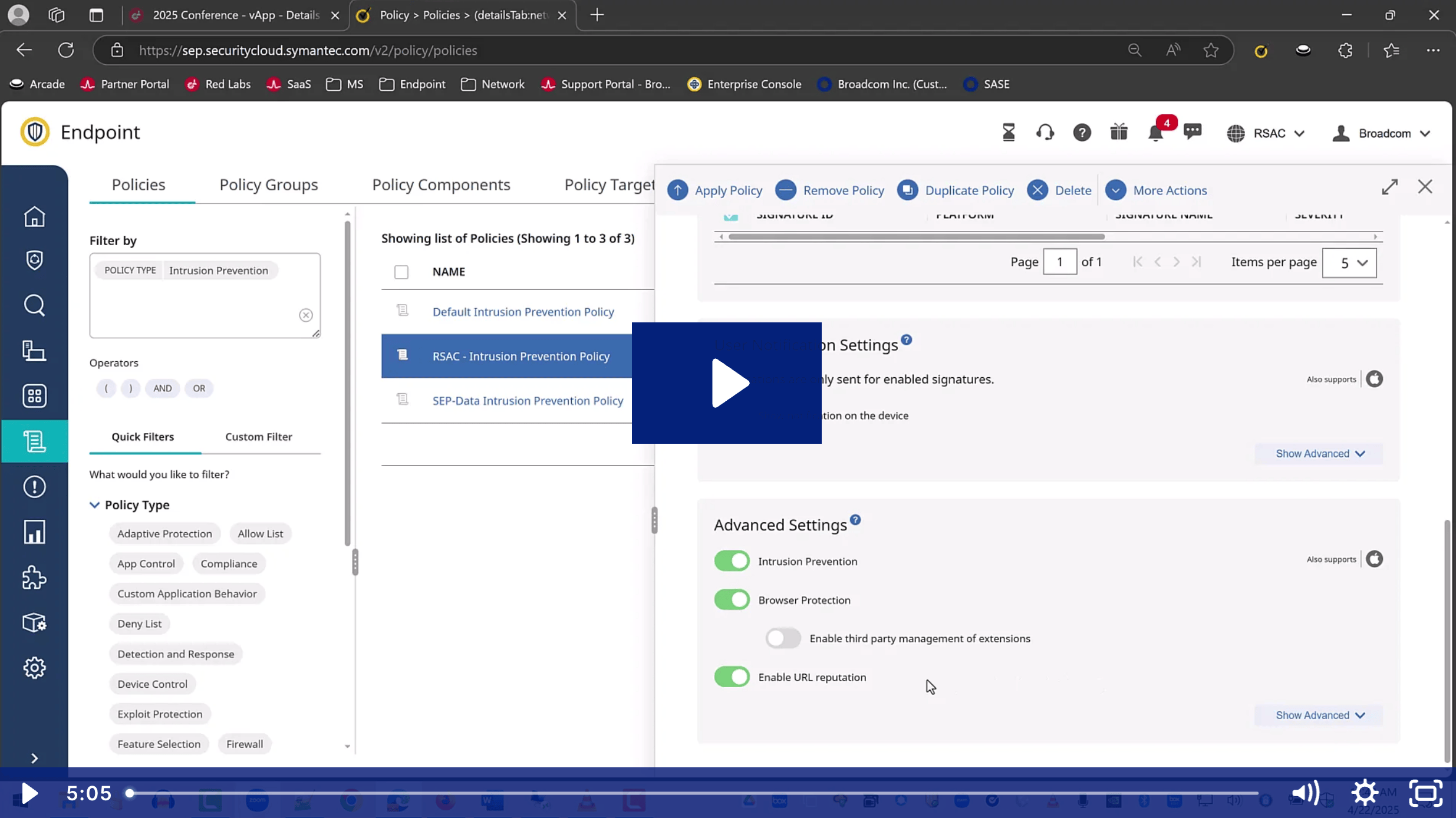Image resolution: width=1456 pixels, height=818 pixels.
Task: Open the Default Intrusion Prevention Policy link
Action: 523,312
